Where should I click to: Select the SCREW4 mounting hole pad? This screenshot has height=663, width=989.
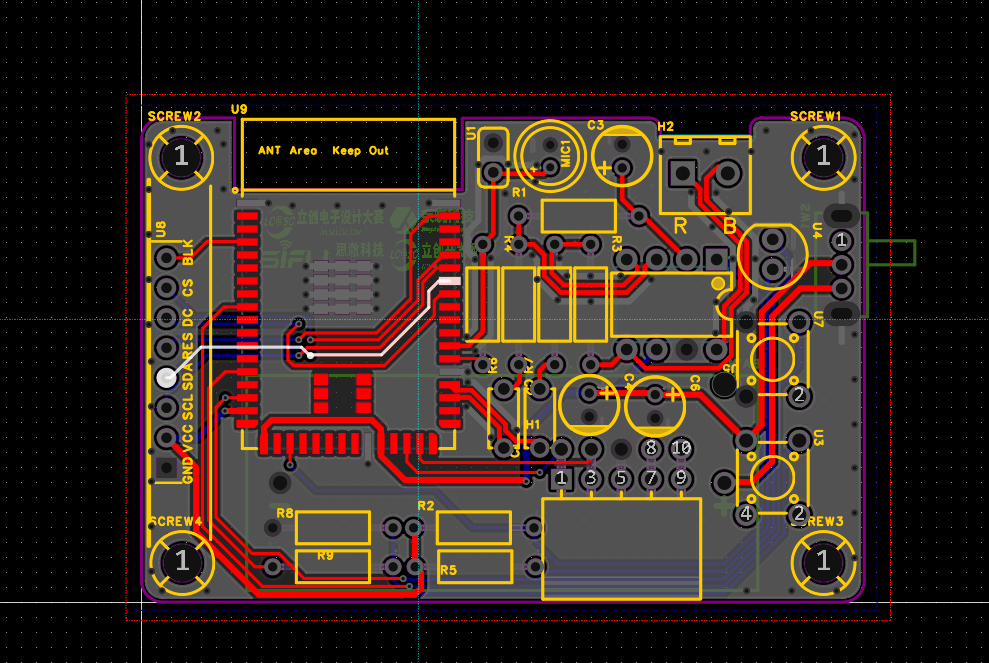pyautogui.click(x=182, y=561)
